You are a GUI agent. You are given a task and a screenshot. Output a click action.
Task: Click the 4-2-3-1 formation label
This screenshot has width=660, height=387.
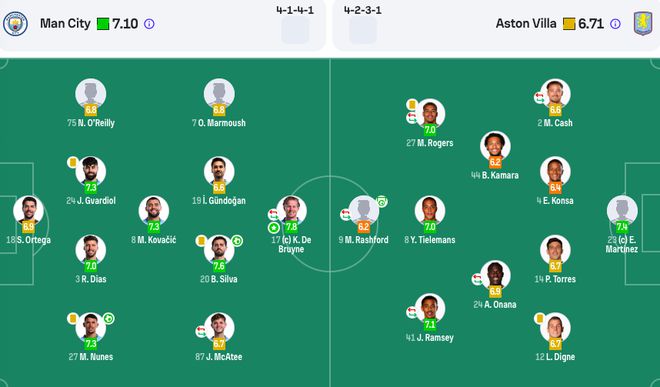coord(362,10)
